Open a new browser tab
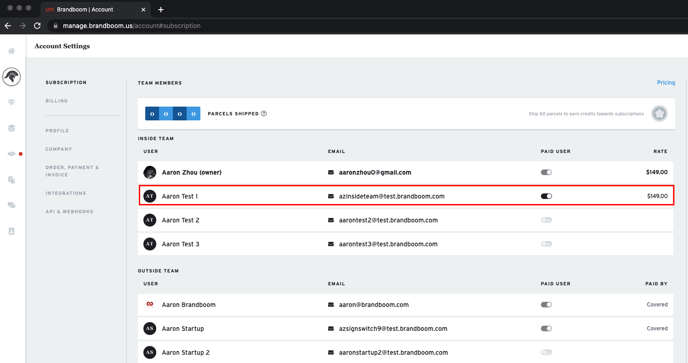The height and width of the screenshot is (363, 688). click(161, 10)
